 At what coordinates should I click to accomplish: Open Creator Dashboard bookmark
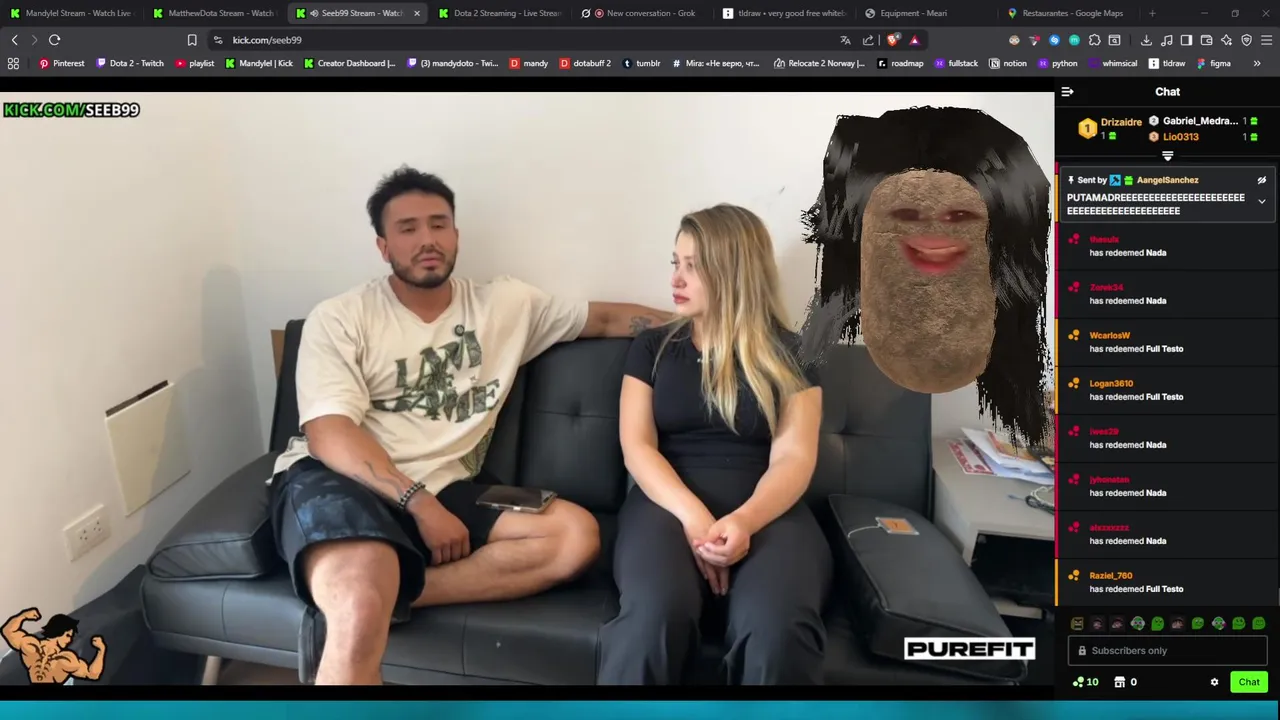349,63
